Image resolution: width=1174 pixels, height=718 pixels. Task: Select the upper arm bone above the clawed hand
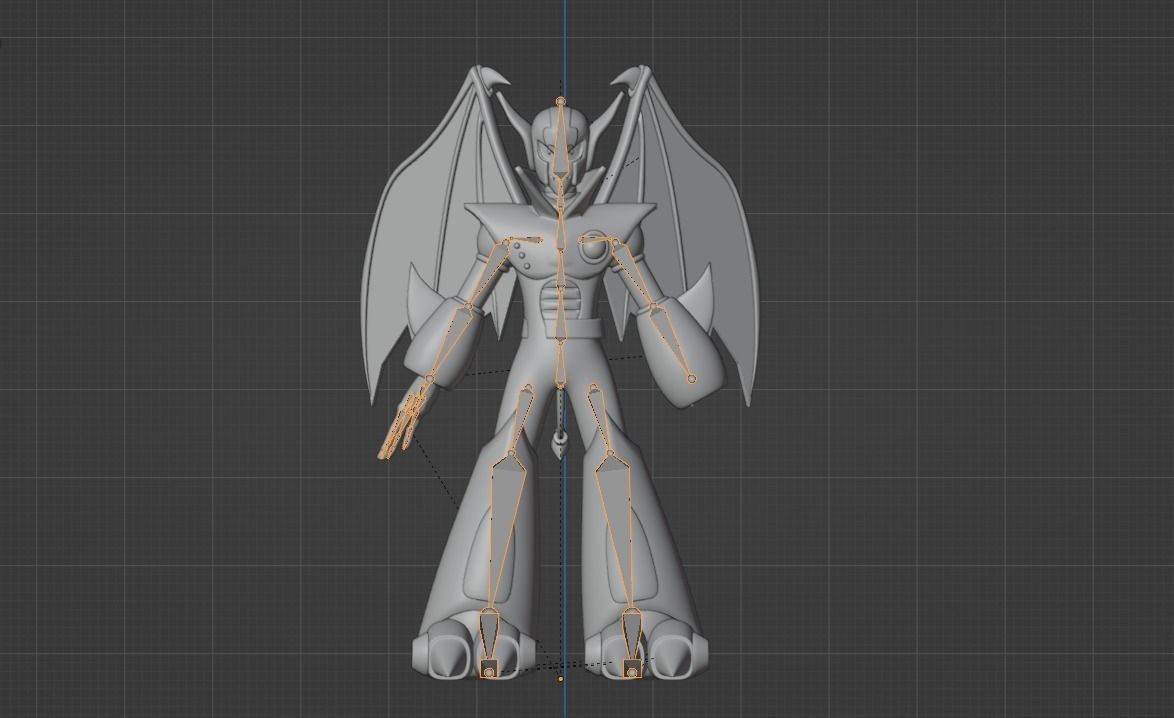488,273
